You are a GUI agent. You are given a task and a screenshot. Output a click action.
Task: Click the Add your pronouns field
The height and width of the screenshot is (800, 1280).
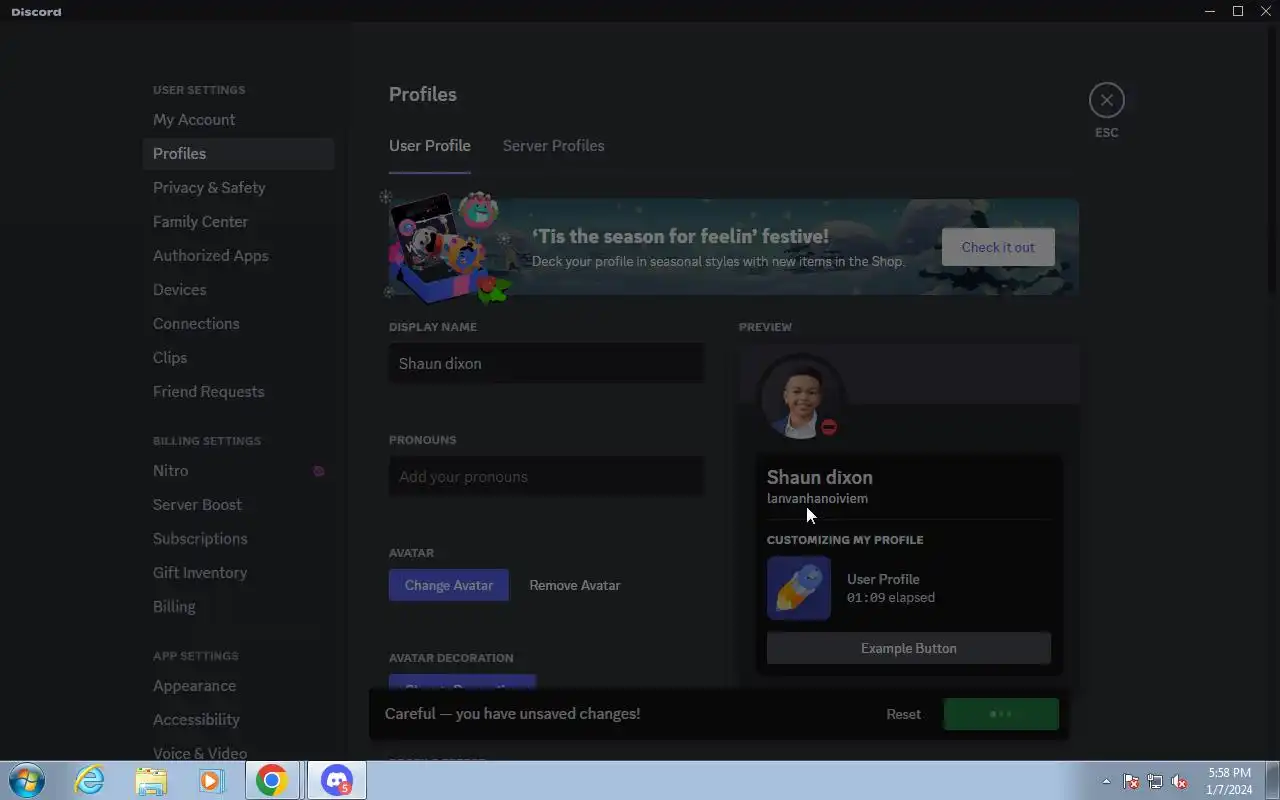click(546, 476)
